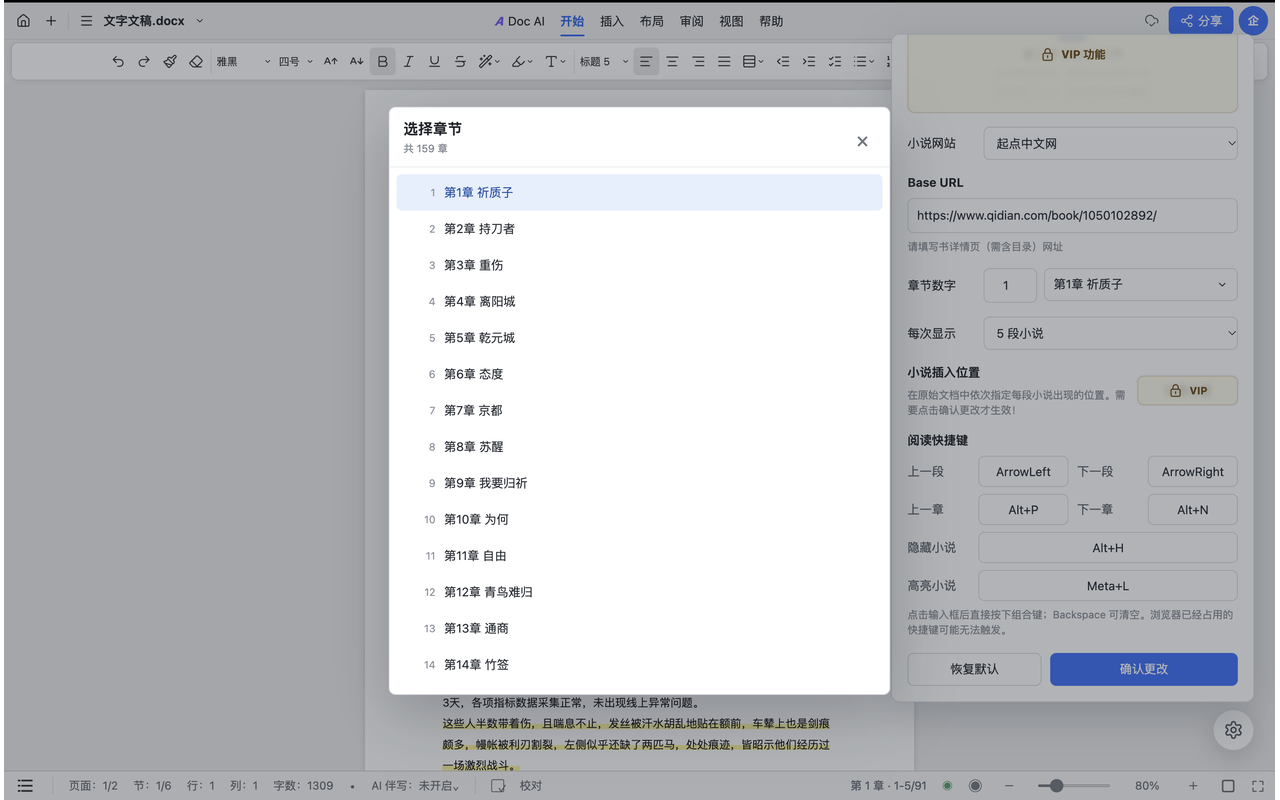Click the outline list icon in status bar

pyautogui.click(x=25, y=786)
